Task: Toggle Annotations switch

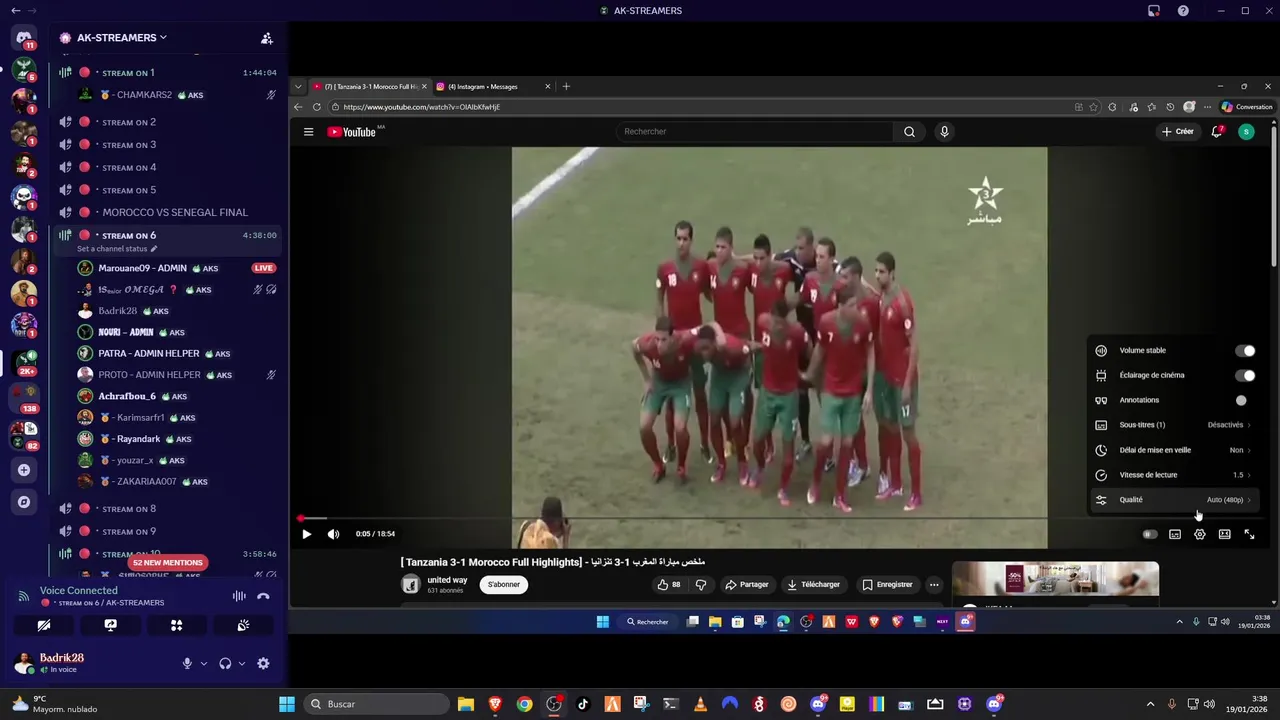Action: [1241, 400]
